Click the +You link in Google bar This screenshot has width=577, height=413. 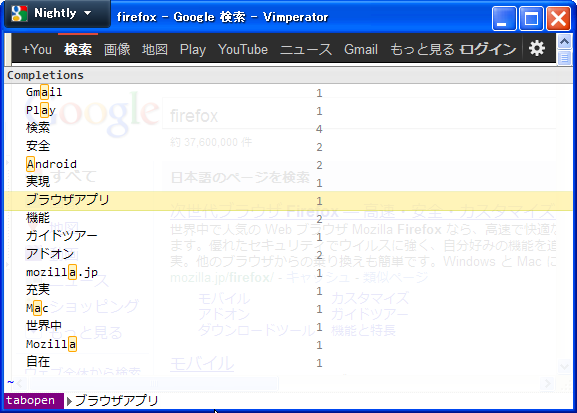pyautogui.click(x=37, y=49)
